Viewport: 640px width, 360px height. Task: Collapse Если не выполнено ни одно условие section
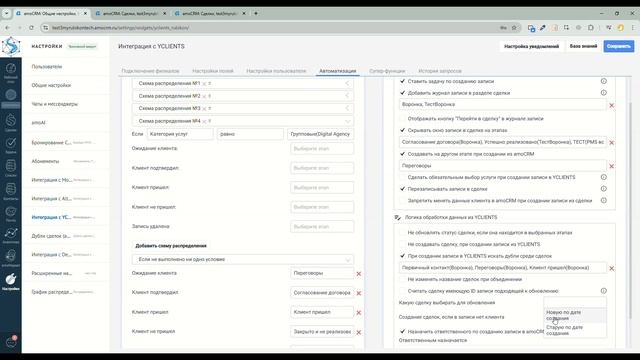(347, 260)
